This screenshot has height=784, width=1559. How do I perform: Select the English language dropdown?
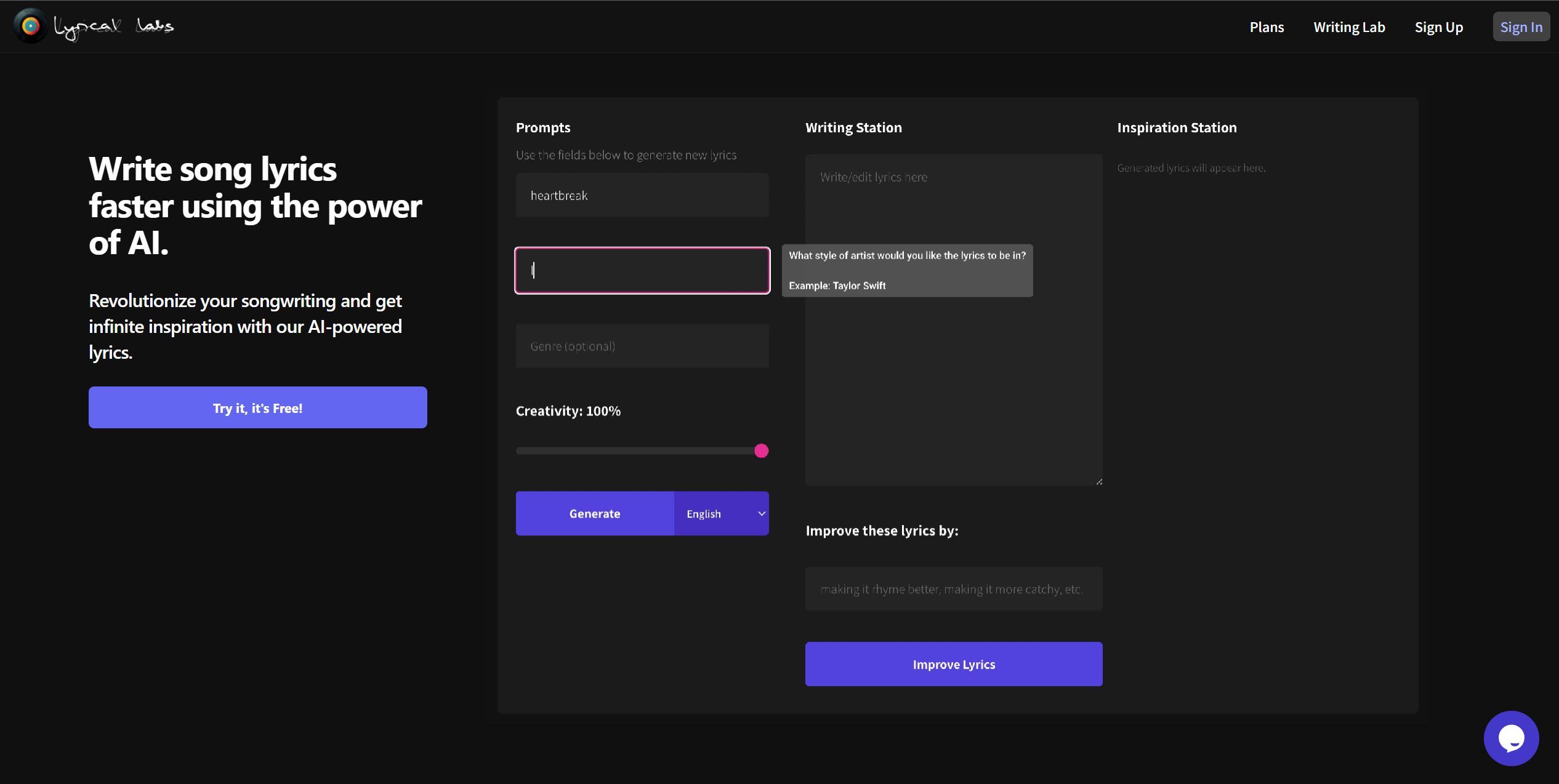pos(721,513)
